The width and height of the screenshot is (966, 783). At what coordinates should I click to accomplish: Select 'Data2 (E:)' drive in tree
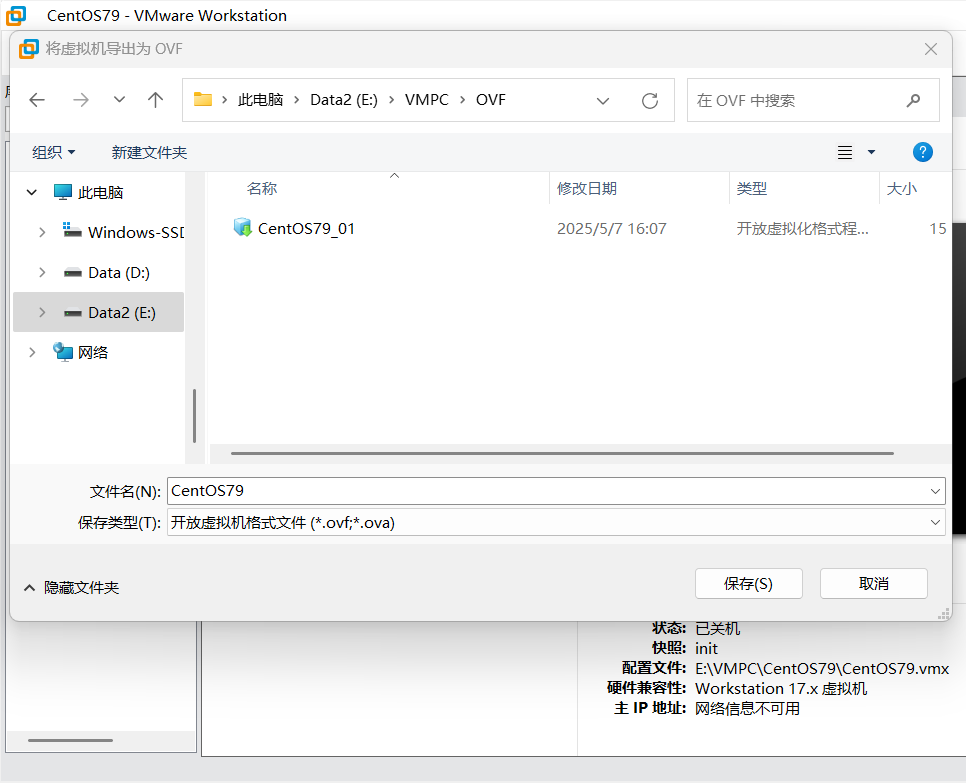(121, 312)
